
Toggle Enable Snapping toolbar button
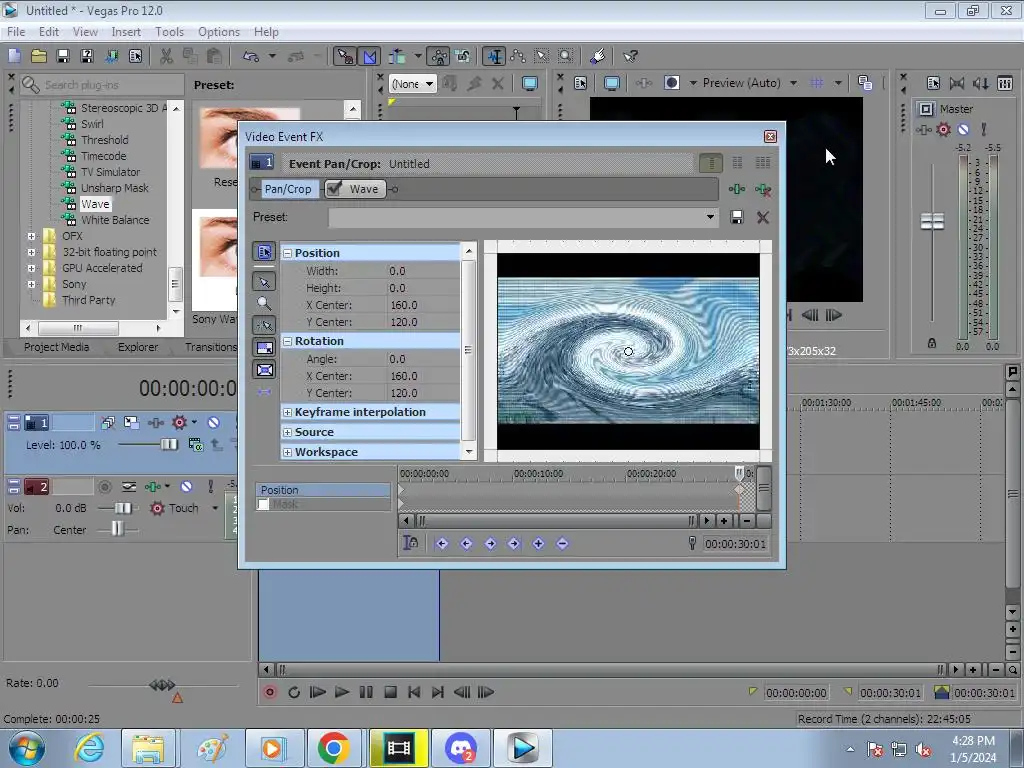pyautogui.click(x=345, y=56)
